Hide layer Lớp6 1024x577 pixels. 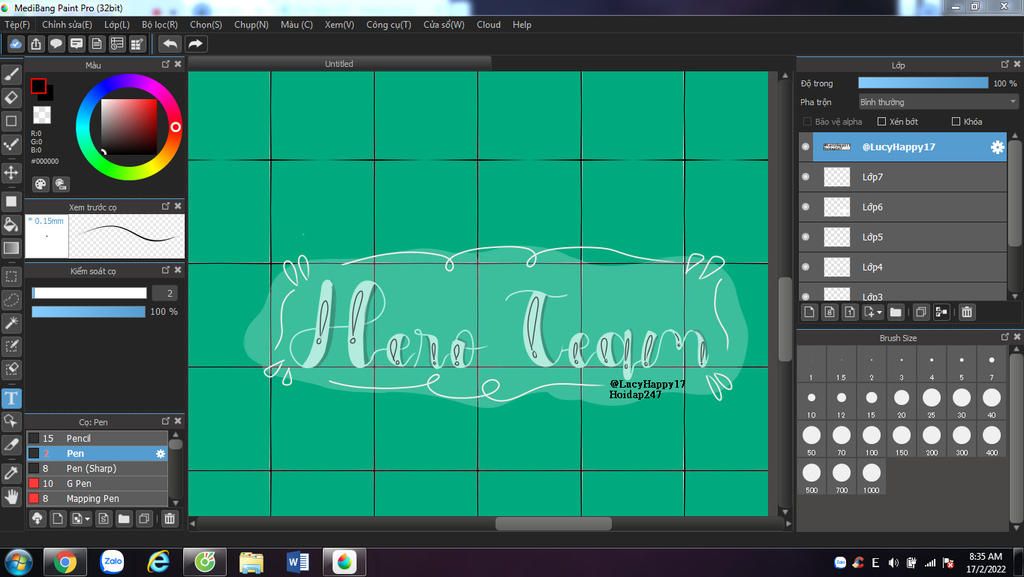(x=805, y=207)
